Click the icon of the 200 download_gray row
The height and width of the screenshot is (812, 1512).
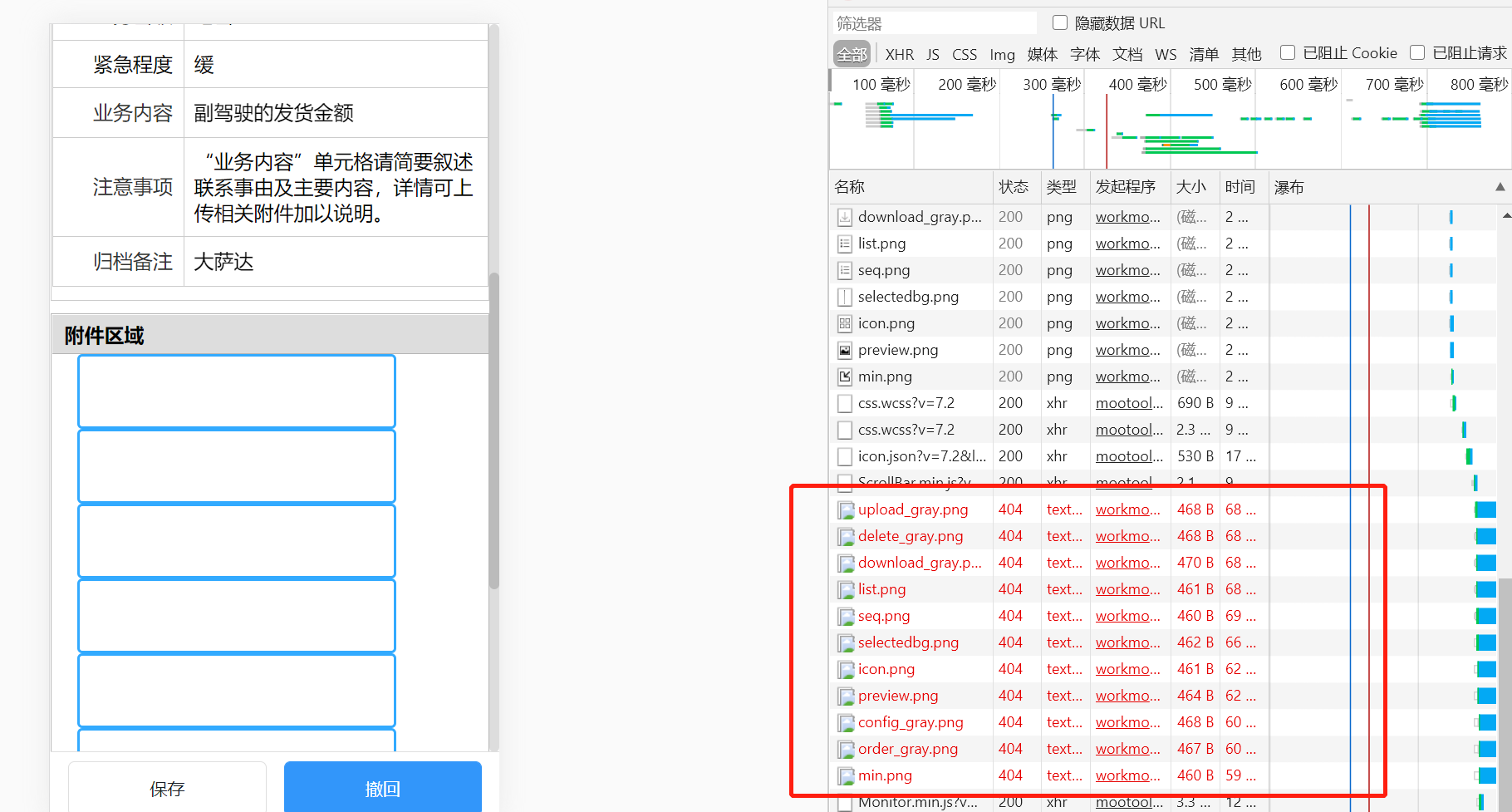click(x=845, y=217)
